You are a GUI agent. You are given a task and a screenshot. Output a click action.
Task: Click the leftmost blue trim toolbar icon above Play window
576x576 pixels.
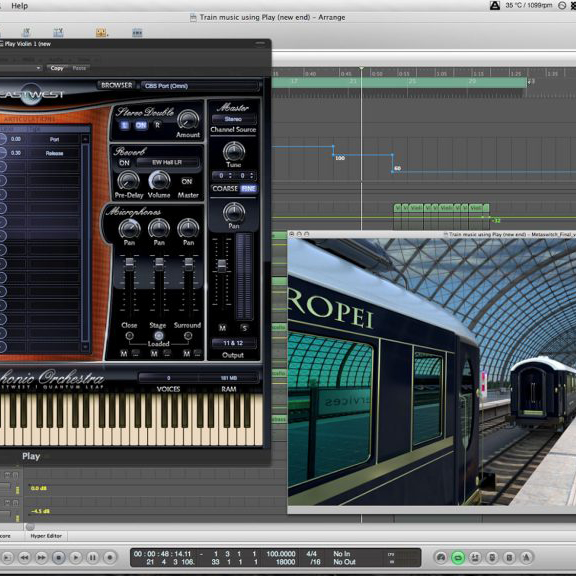(x=26, y=33)
